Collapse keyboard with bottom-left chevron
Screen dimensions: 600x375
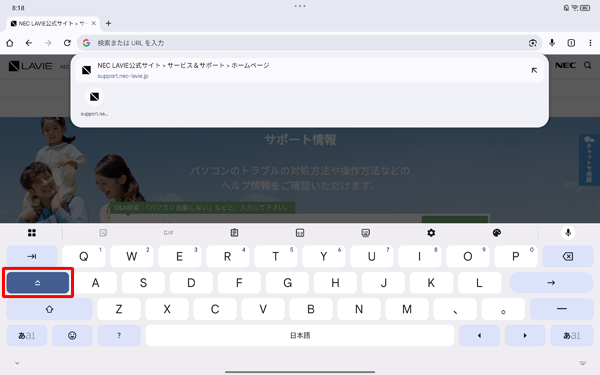(x=17, y=363)
